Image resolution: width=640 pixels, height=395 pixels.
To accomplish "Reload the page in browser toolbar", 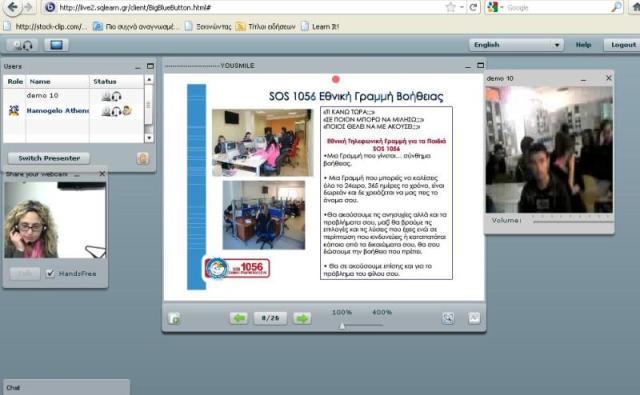I will point(473,7).
